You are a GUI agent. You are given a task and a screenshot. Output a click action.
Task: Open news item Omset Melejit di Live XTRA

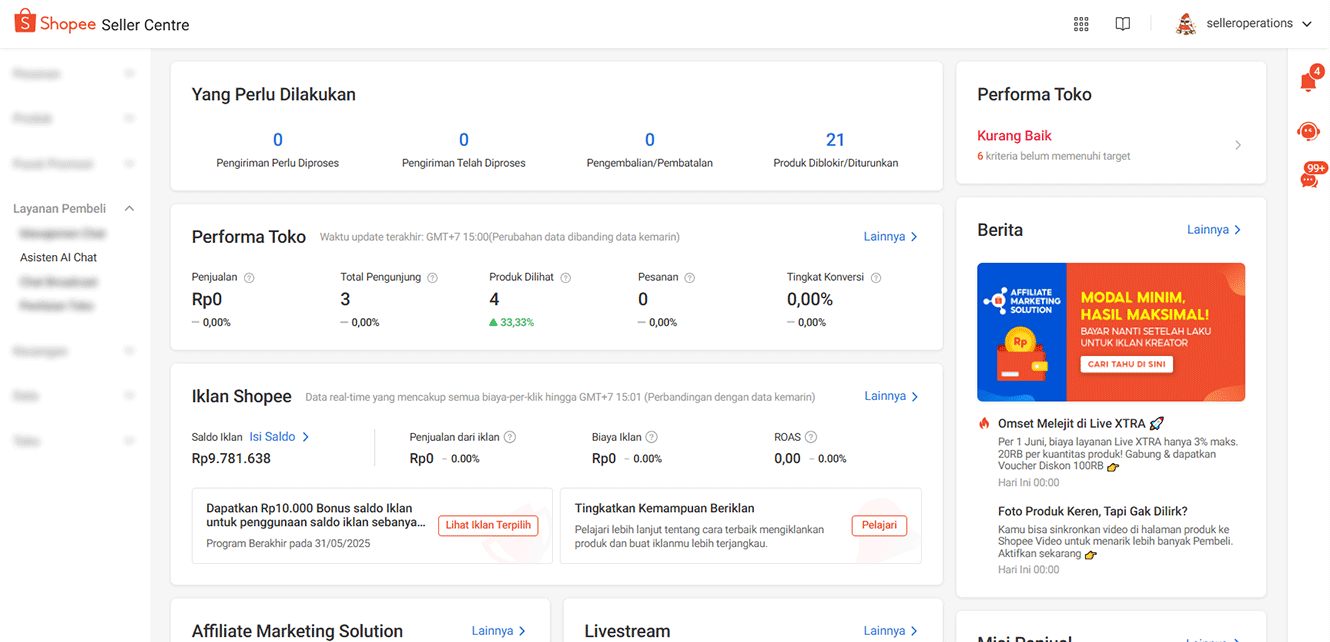[x=1080, y=423]
